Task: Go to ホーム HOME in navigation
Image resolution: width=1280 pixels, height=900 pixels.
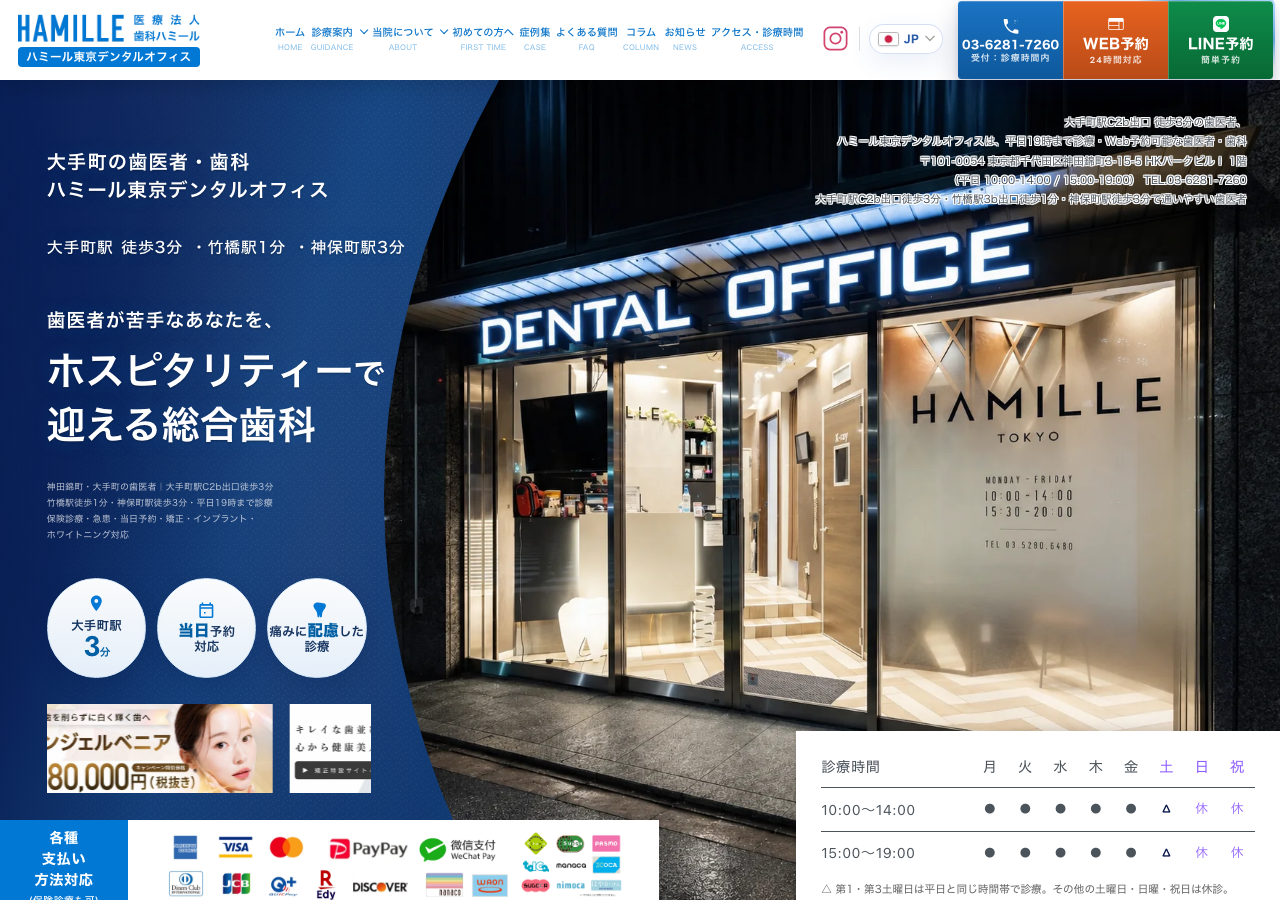Action: pyautogui.click(x=290, y=38)
